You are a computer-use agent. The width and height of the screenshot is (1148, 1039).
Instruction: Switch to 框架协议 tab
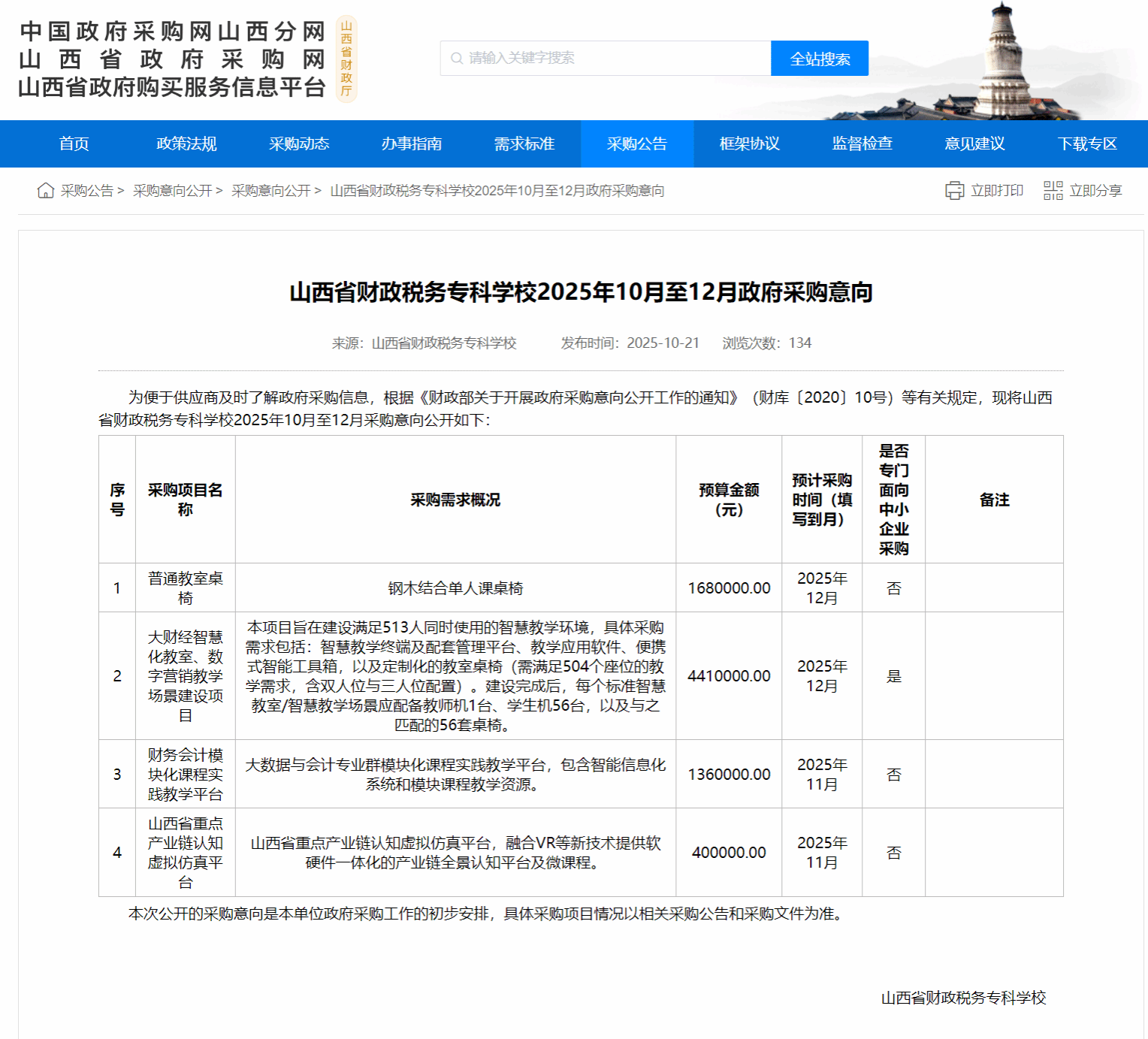pos(749,143)
